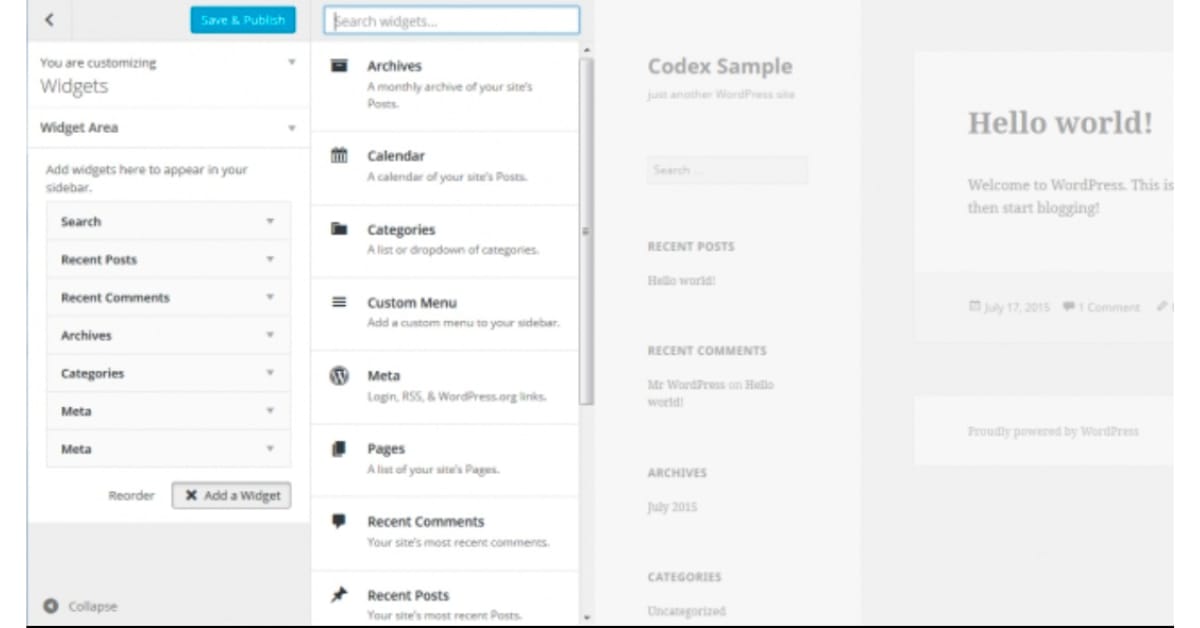Click the Recent Comments speech bubble icon
The height and width of the screenshot is (628, 1200).
coord(340,521)
